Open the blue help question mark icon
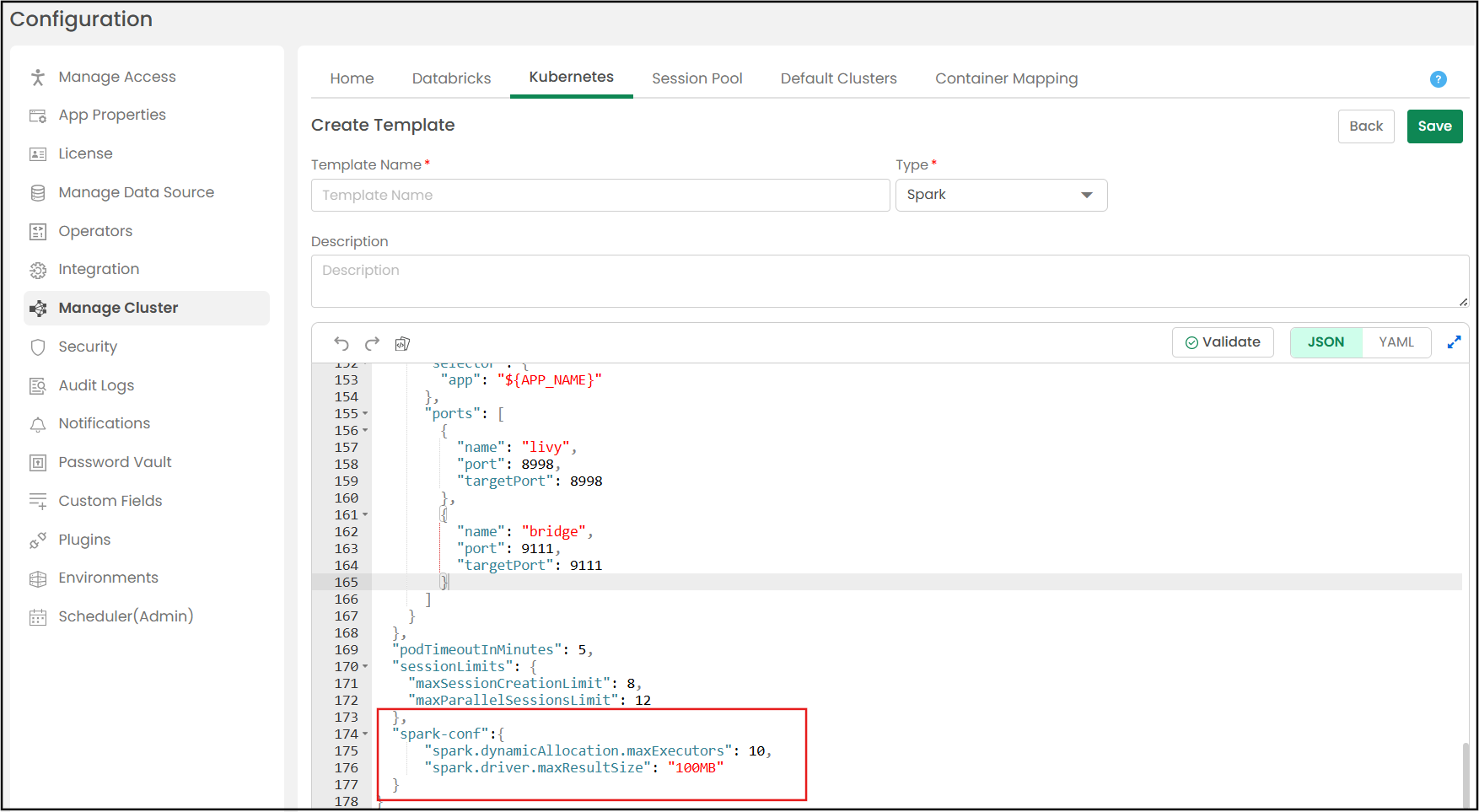1479x812 pixels. point(1438,79)
